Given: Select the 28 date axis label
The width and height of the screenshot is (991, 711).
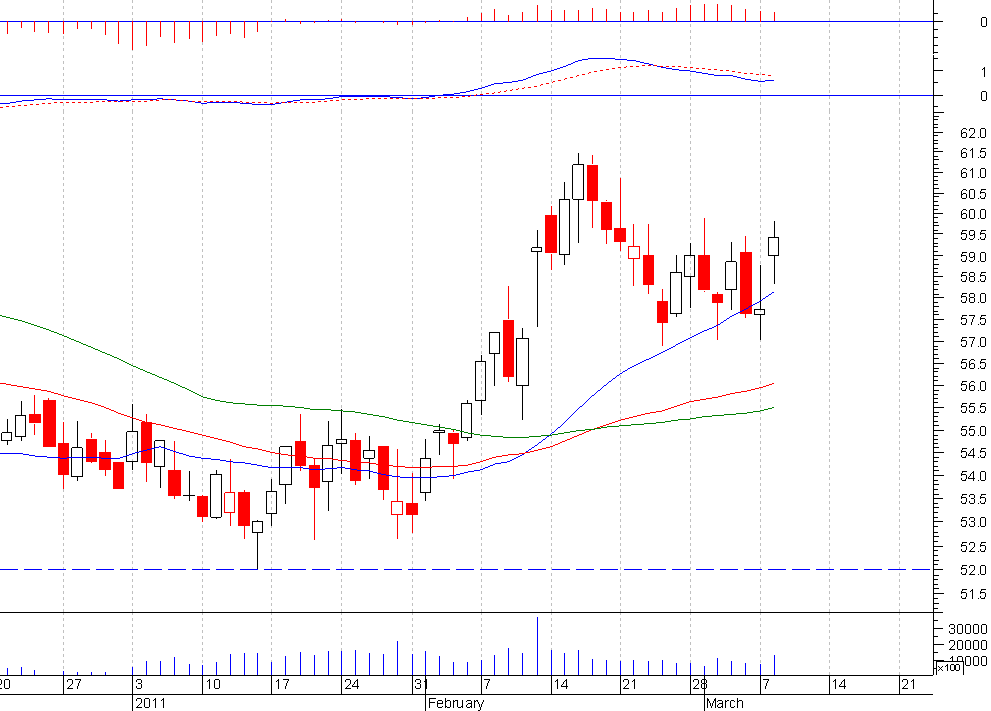Looking at the screenshot, I should tap(699, 684).
